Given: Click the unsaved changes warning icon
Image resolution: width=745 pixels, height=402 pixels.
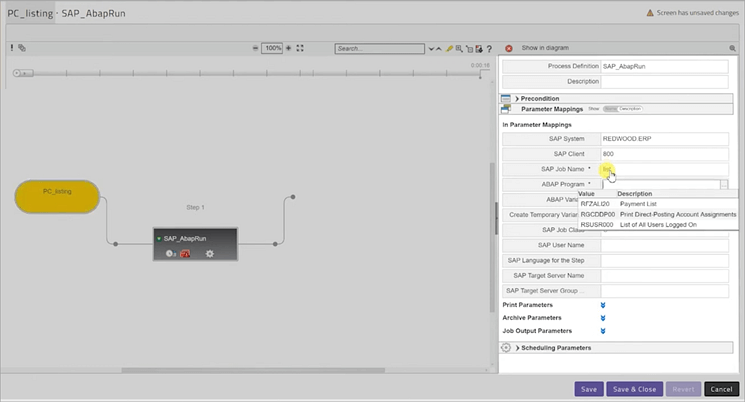Looking at the screenshot, I should [650, 13].
